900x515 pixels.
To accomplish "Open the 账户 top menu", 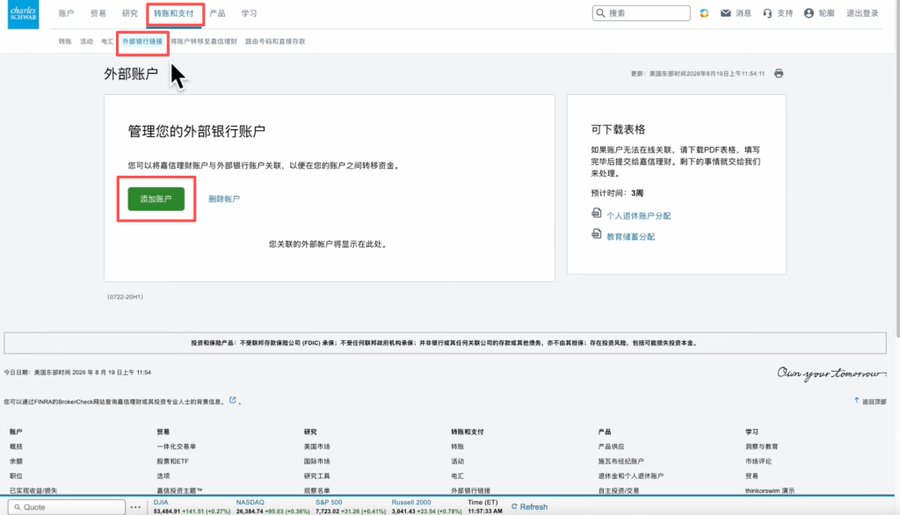I will click(x=66, y=13).
